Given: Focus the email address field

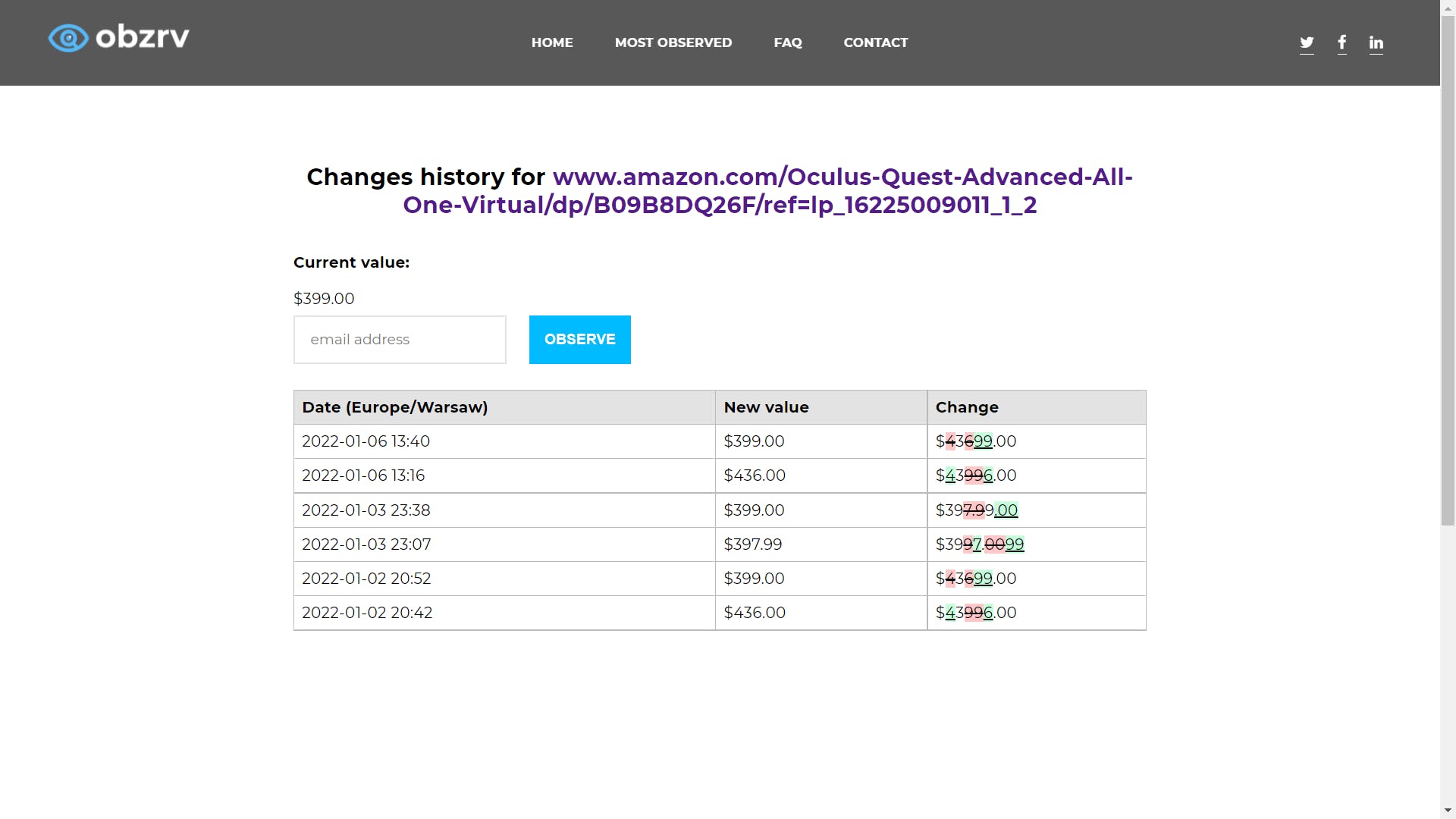Looking at the screenshot, I should pyautogui.click(x=400, y=340).
